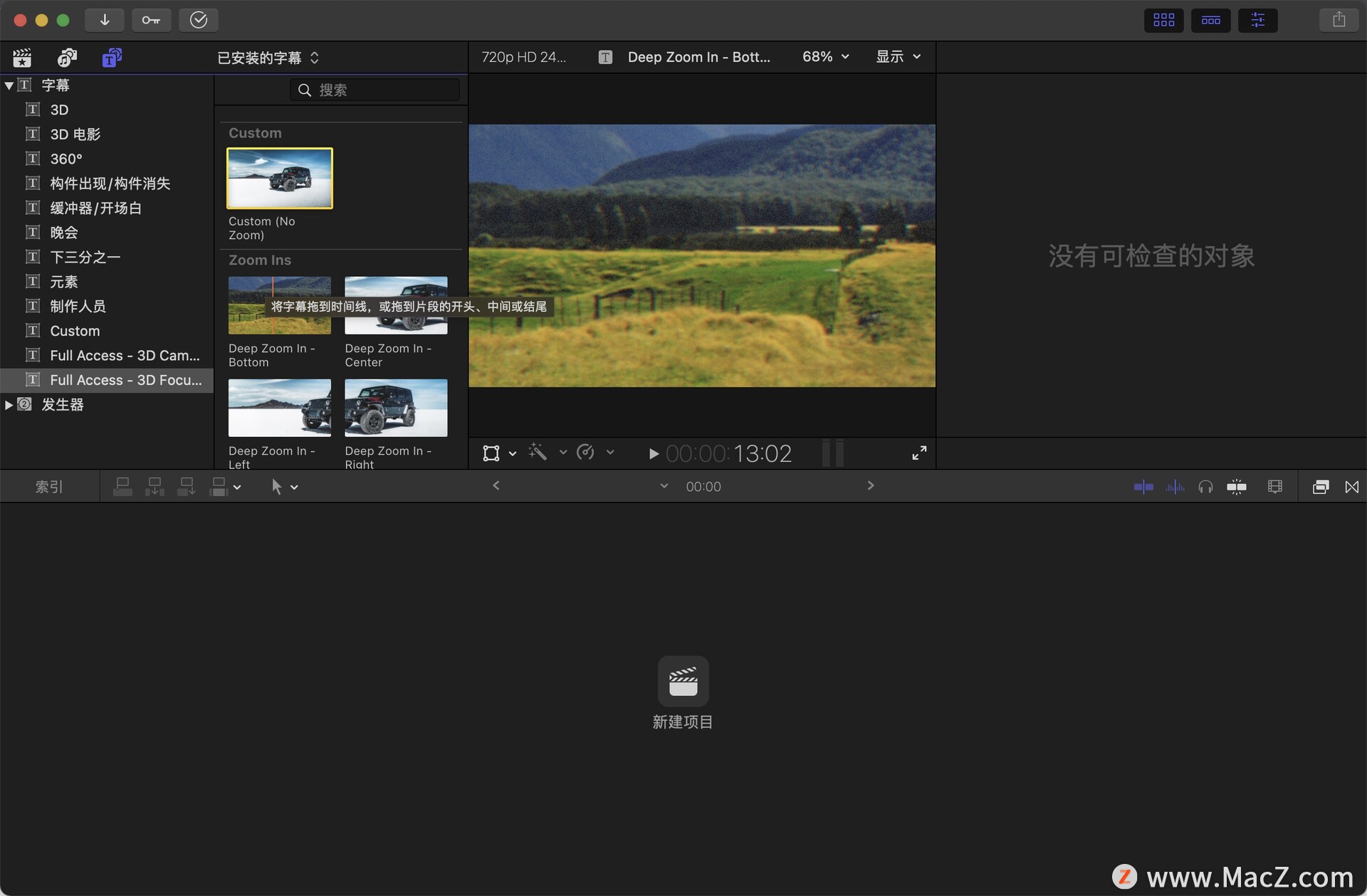Toggle solo headphones button

pyautogui.click(x=1205, y=487)
